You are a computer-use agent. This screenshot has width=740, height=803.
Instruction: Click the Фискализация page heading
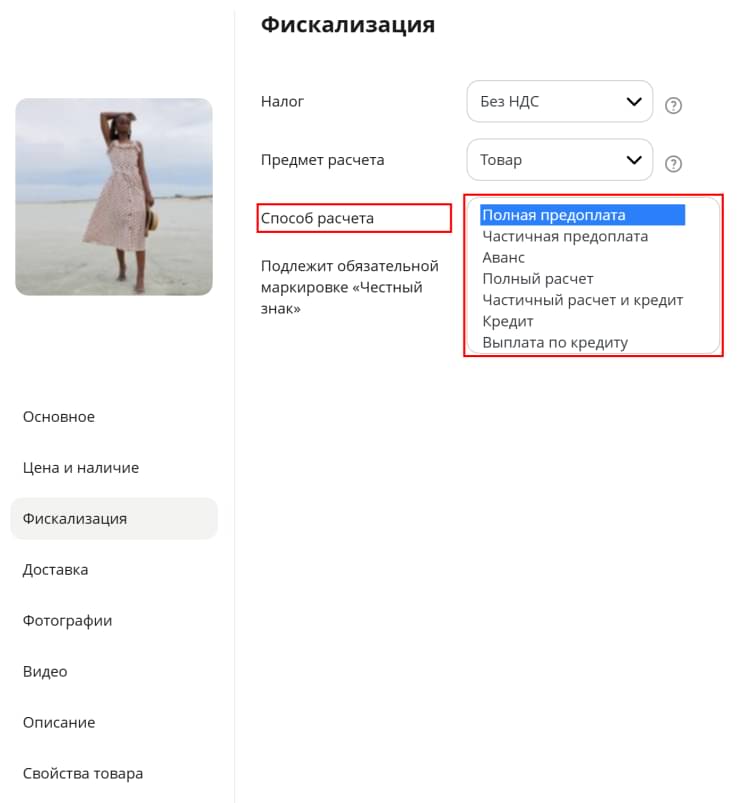click(348, 24)
